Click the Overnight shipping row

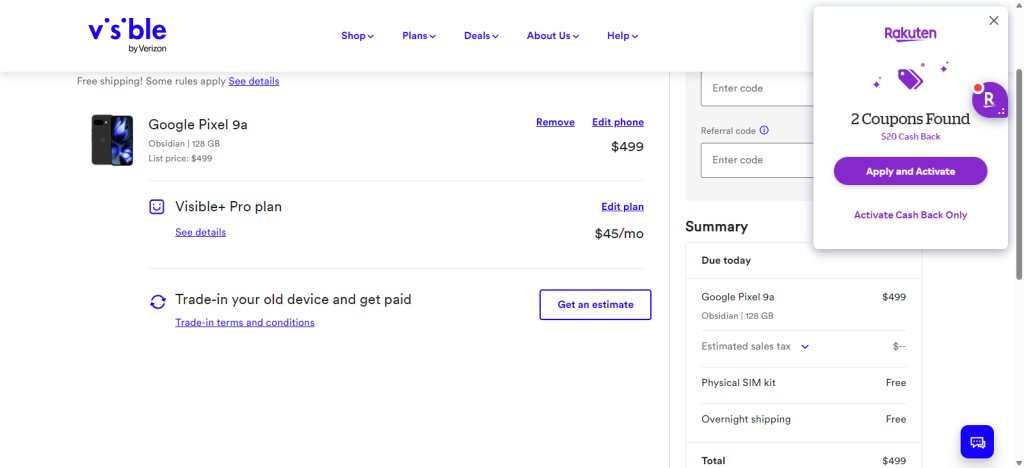pos(803,420)
